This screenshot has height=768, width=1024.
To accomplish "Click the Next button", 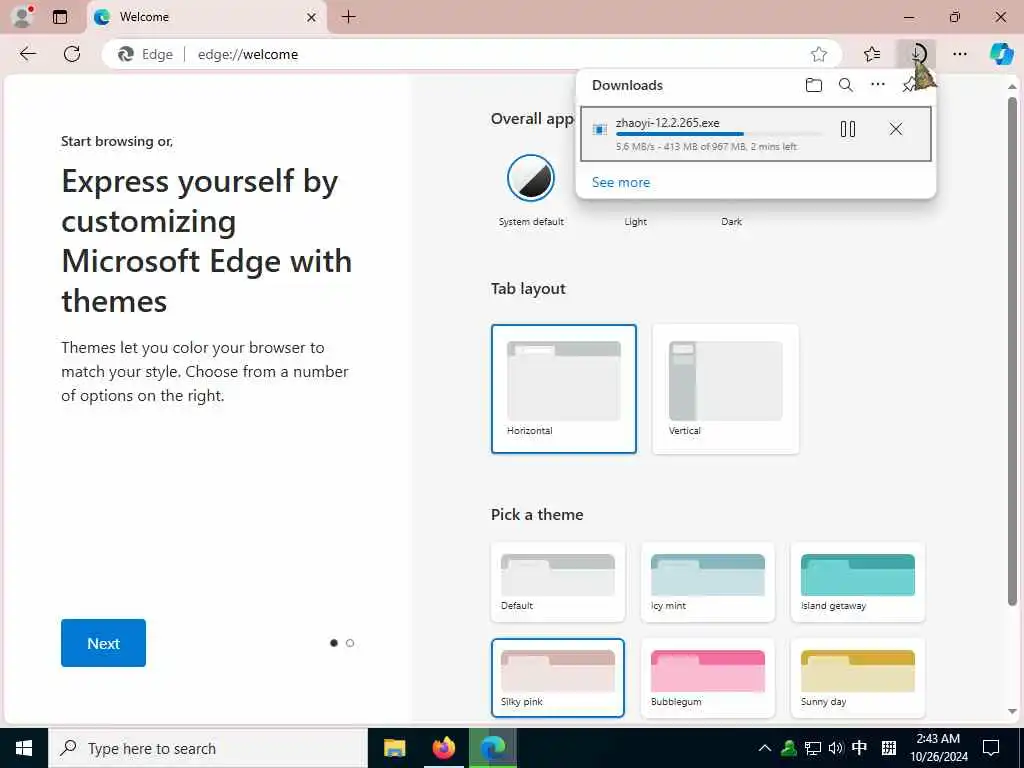I will (x=103, y=643).
